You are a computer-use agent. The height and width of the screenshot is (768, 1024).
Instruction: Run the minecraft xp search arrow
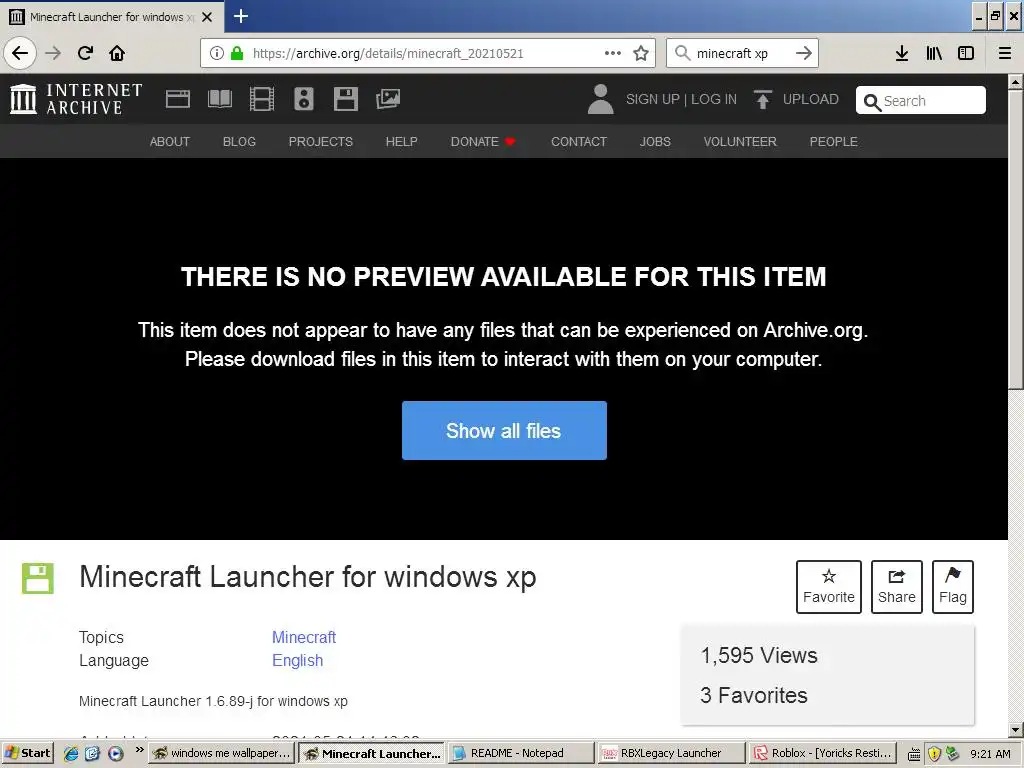point(804,53)
